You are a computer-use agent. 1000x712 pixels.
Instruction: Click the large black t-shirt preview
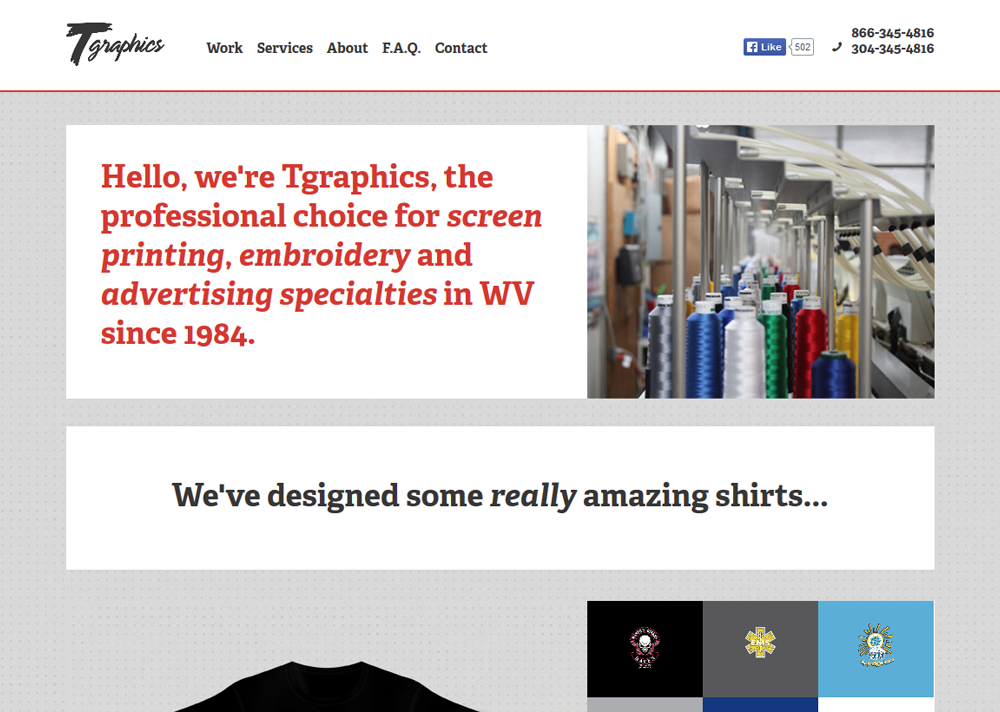tap(326, 686)
